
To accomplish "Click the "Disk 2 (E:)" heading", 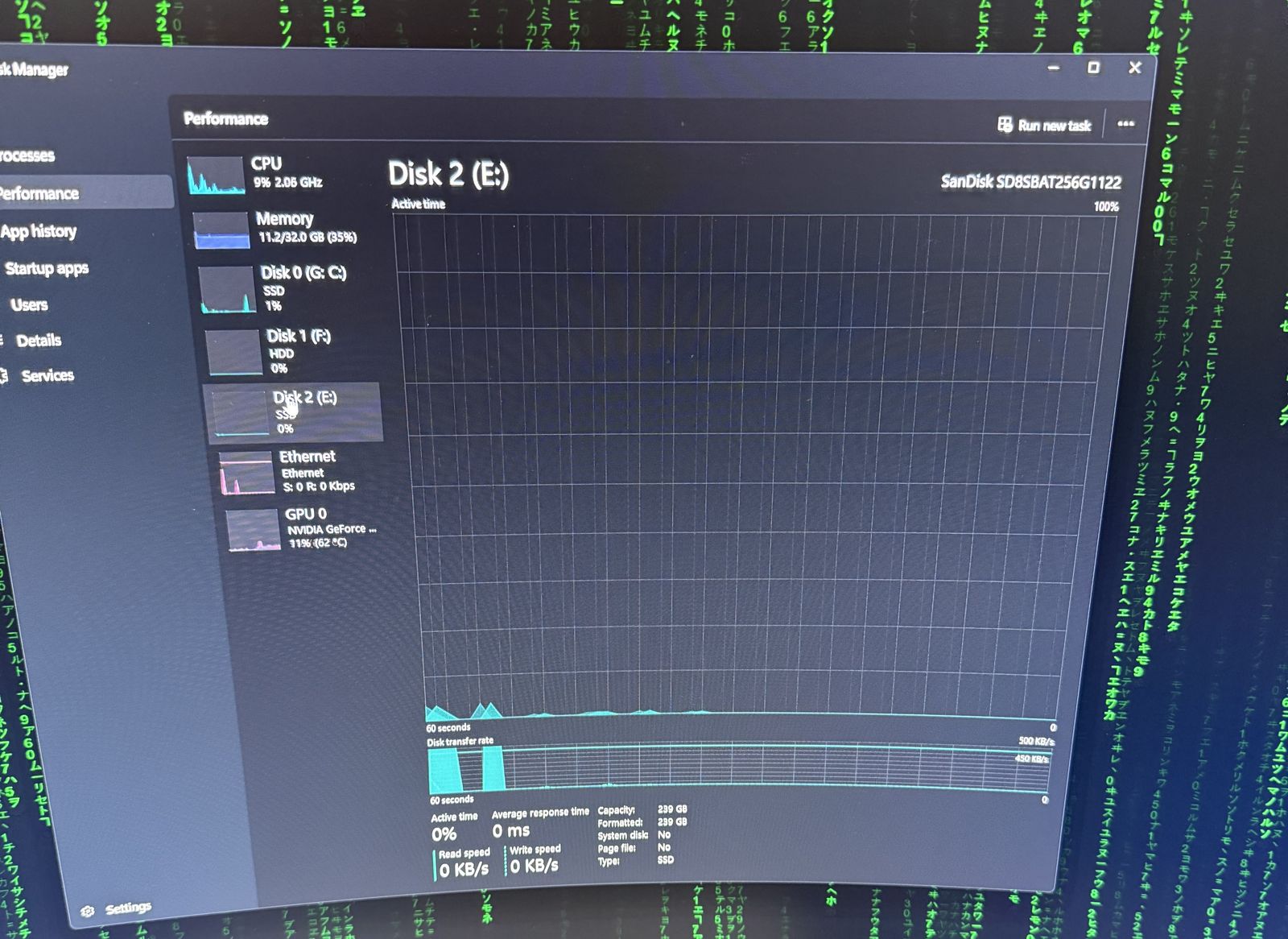I will coord(448,174).
